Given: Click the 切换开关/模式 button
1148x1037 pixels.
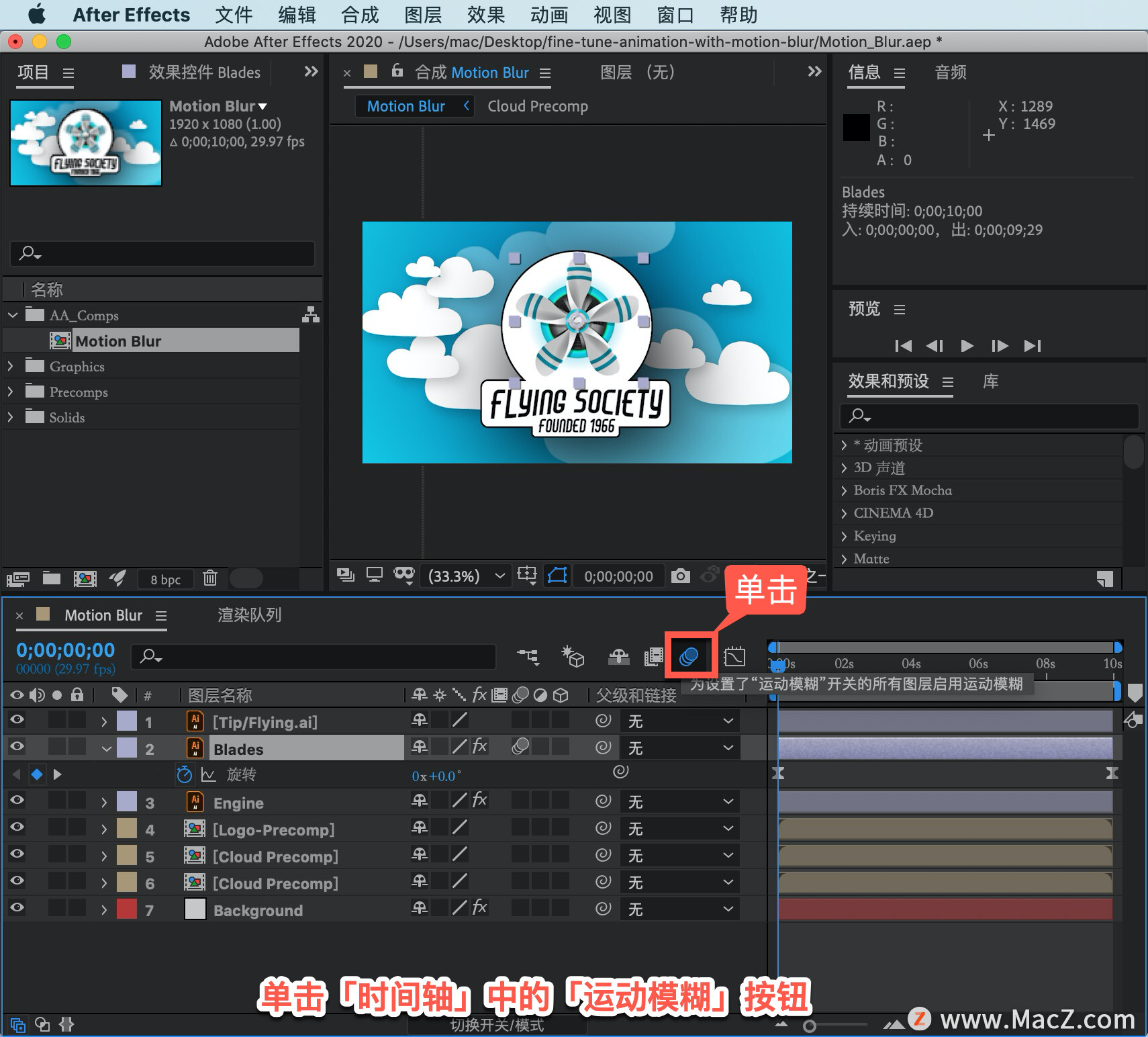Looking at the screenshot, I should click(x=497, y=1025).
